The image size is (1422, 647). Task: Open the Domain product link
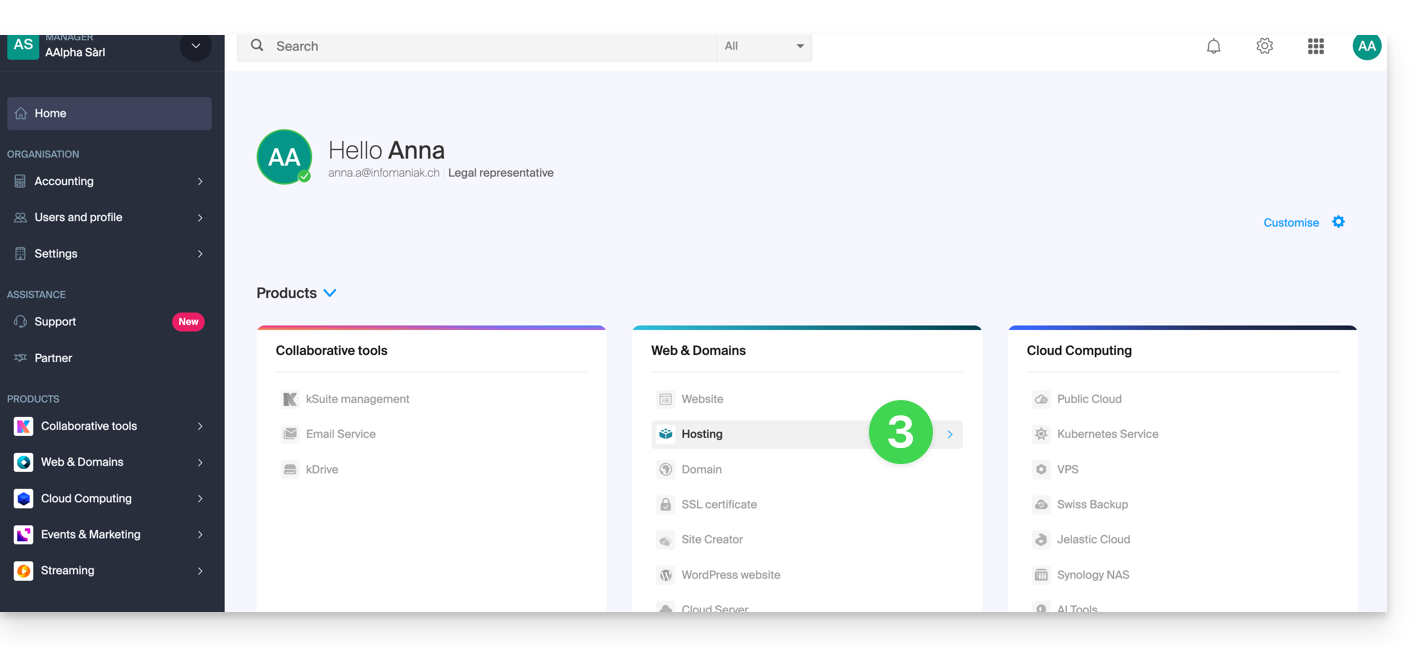point(701,469)
